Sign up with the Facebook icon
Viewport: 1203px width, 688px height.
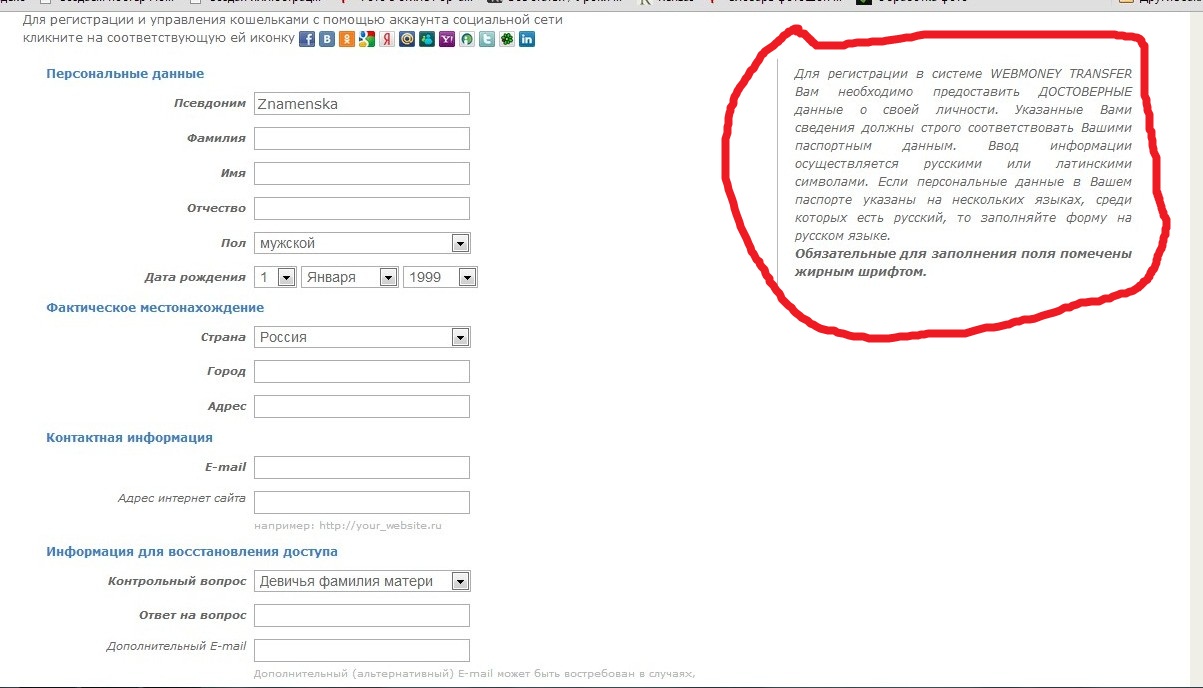pyautogui.click(x=307, y=39)
